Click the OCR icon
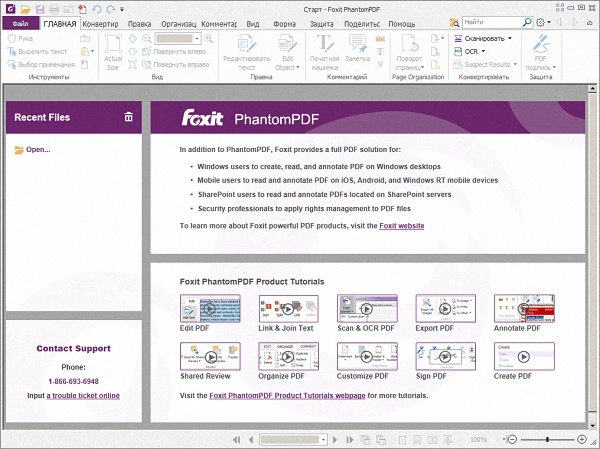The height and width of the screenshot is (449, 600). coord(458,51)
